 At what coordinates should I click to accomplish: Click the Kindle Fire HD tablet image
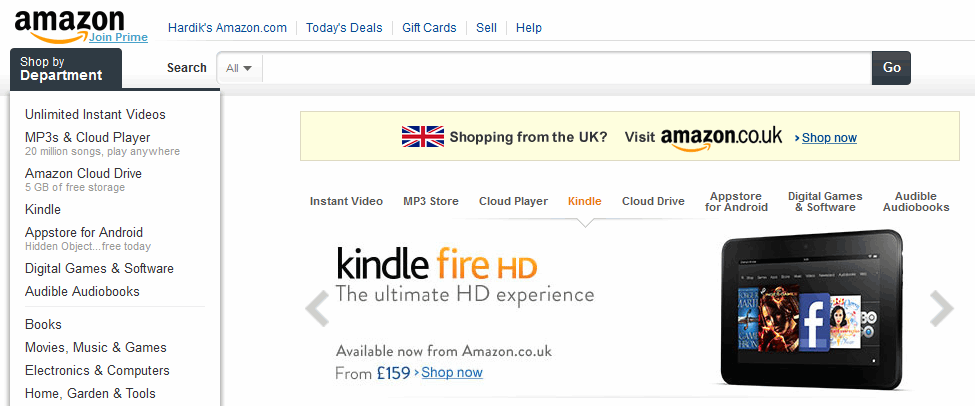coord(811,309)
